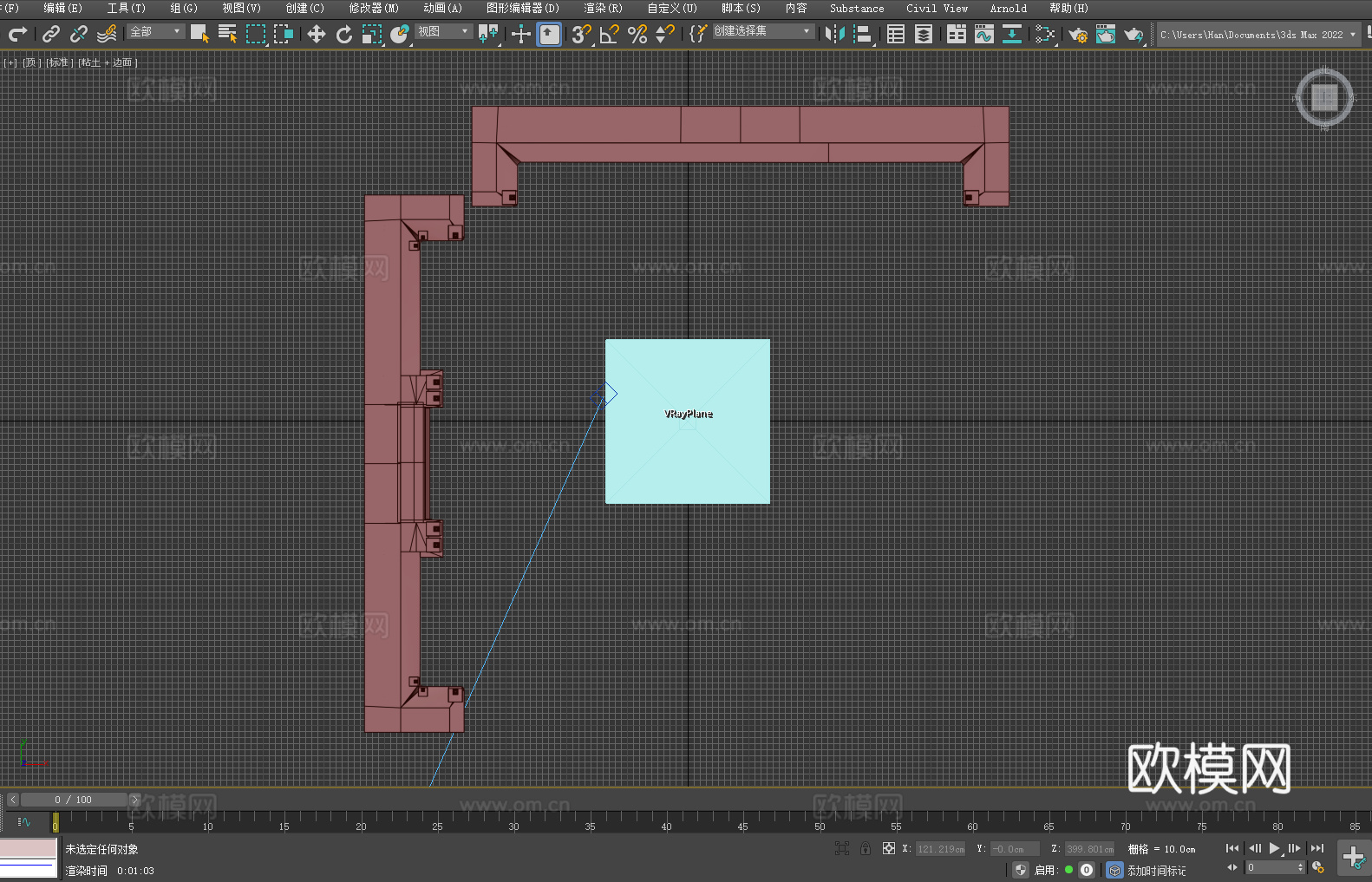Click the Align tool icon
Image resolution: width=1372 pixels, height=882 pixels.
click(862, 34)
